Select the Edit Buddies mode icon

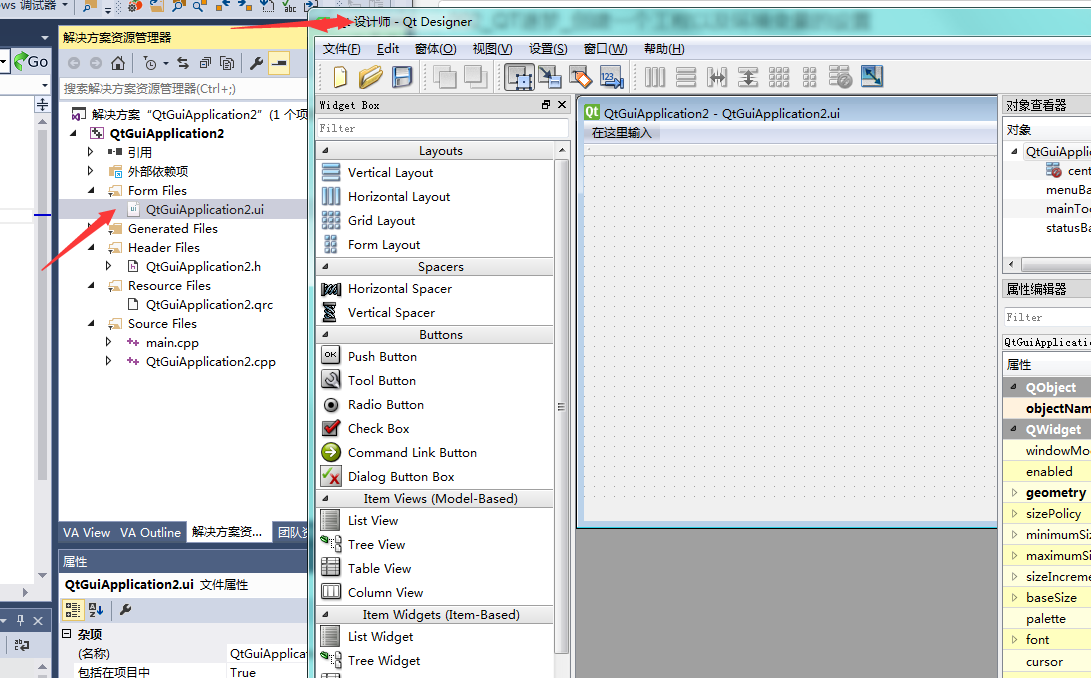[x=580, y=77]
